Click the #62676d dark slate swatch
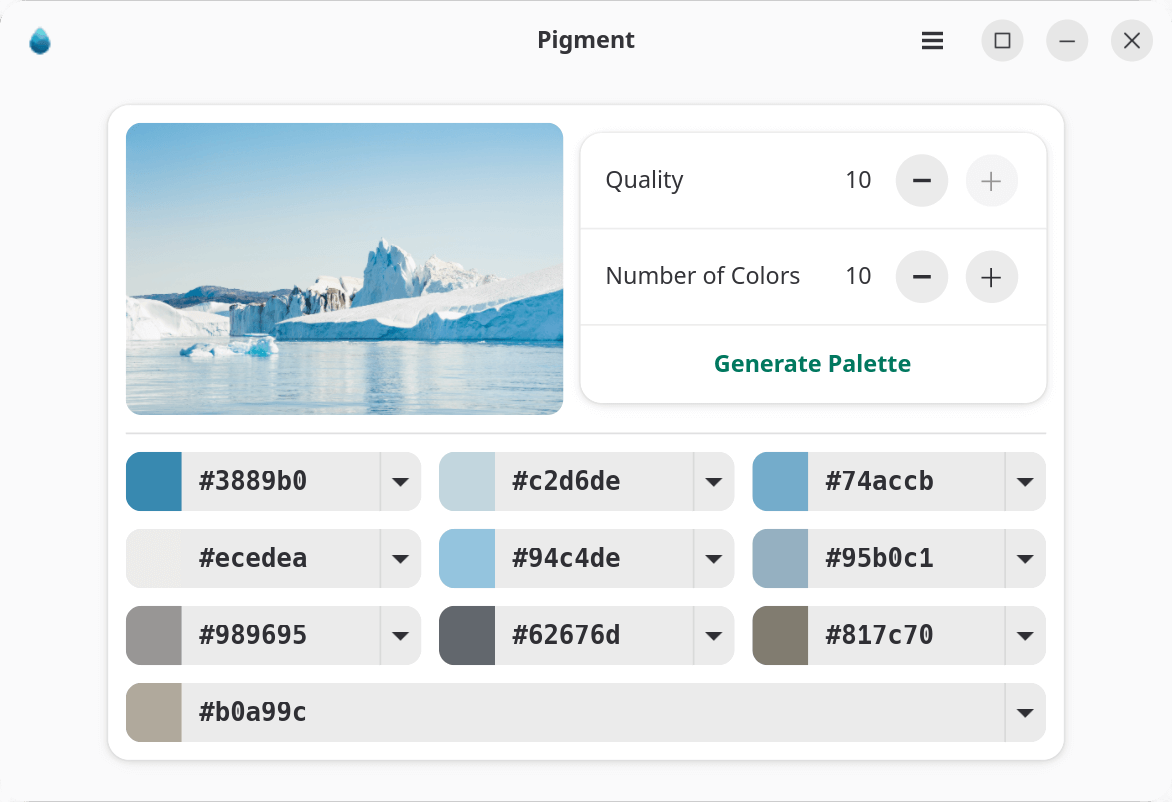Viewport: 1172px width, 802px height. point(467,635)
